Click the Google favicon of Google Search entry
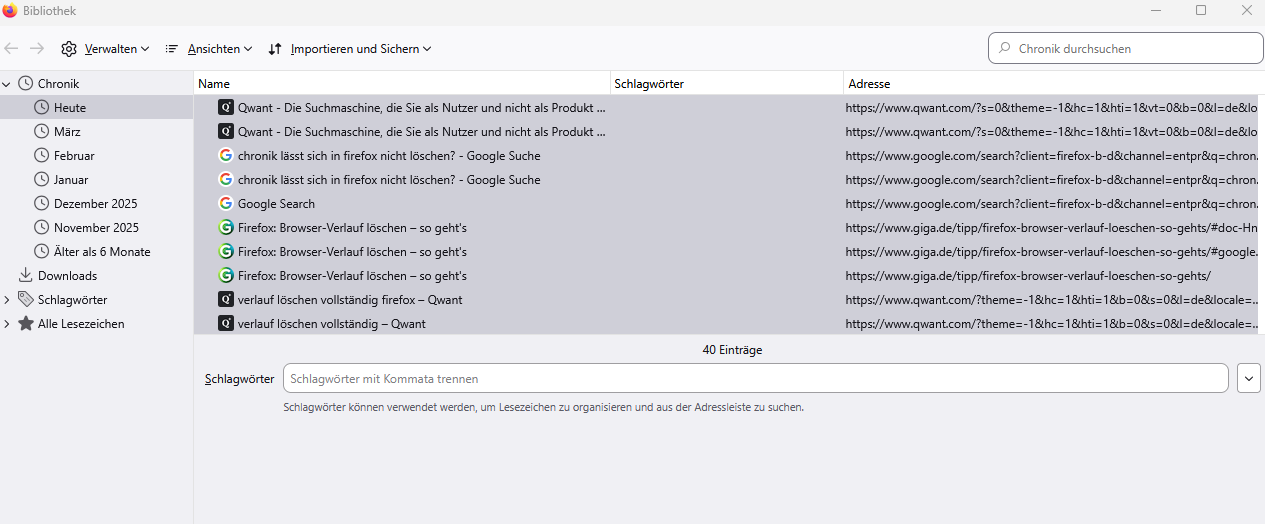Screen dimensions: 1265x524 coord(226,204)
